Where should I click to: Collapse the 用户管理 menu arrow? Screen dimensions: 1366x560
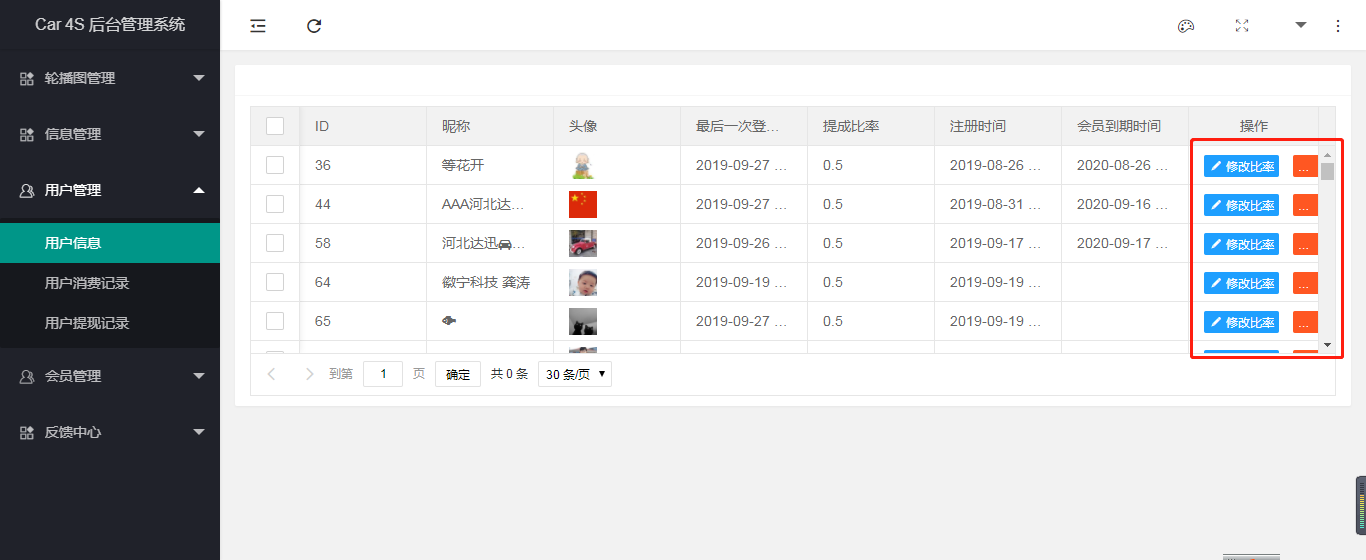[199, 190]
